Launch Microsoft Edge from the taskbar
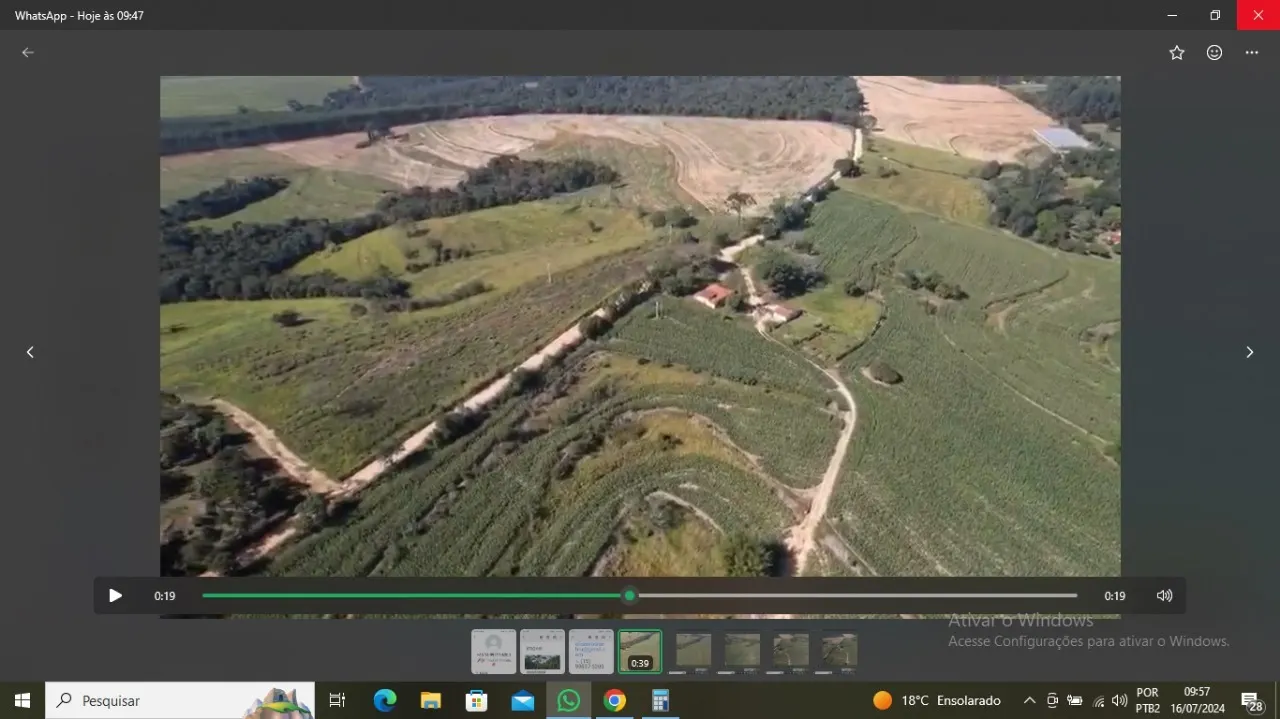The image size is (1280, 719). click(x=385, y=700)
